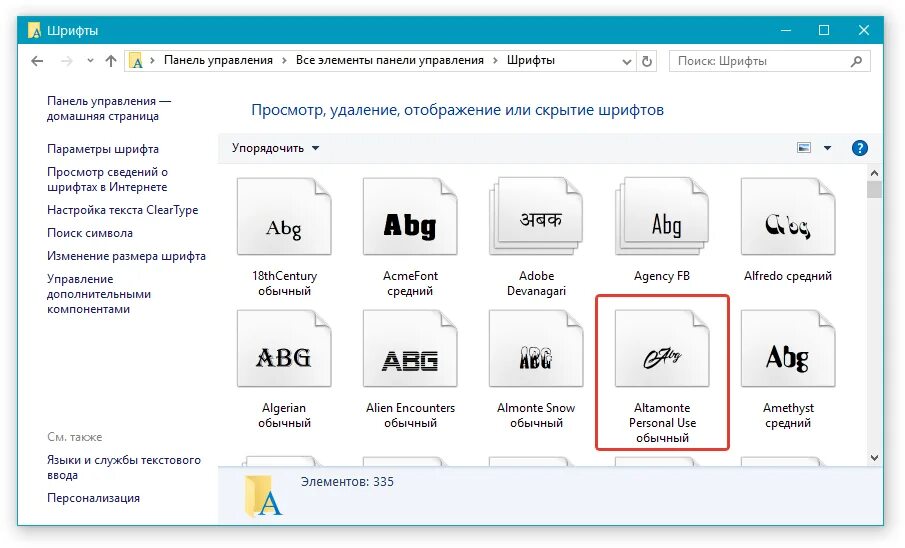Click the Шрифты breadcrumb segment
The height and width of the screenshot is (548, 905).
(530, 60)
